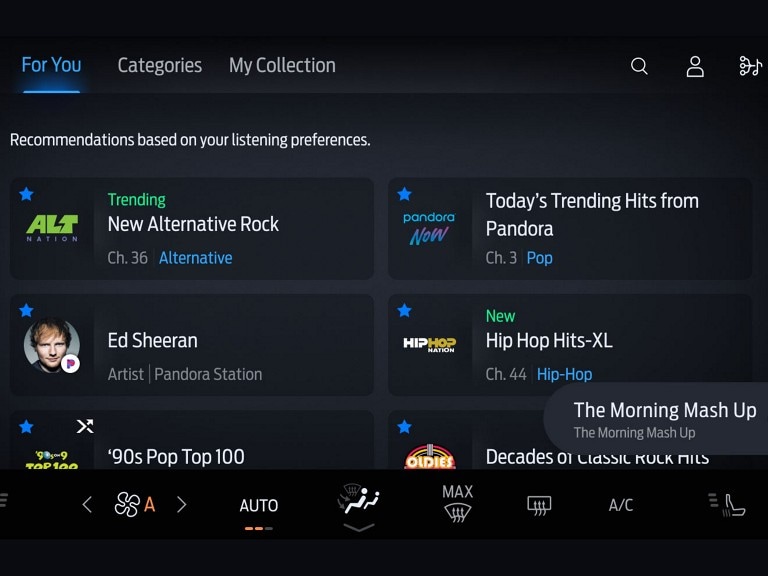Select the Ed Sheeran artist photo
The width and height of the screenshot is (768, 576).
pos(52,345)
